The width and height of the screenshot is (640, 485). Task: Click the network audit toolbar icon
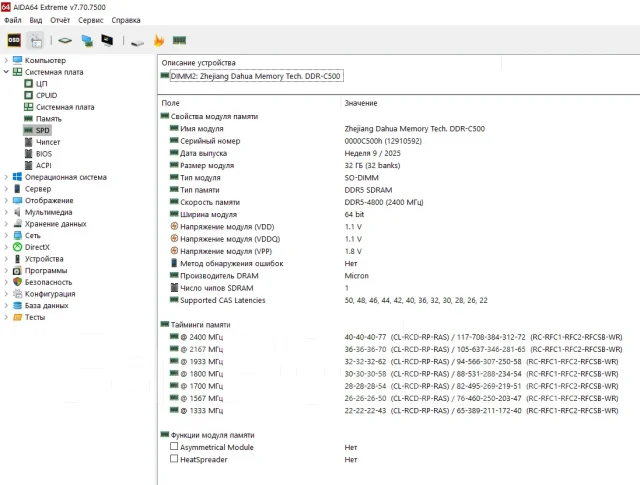(x=87, y=40)
